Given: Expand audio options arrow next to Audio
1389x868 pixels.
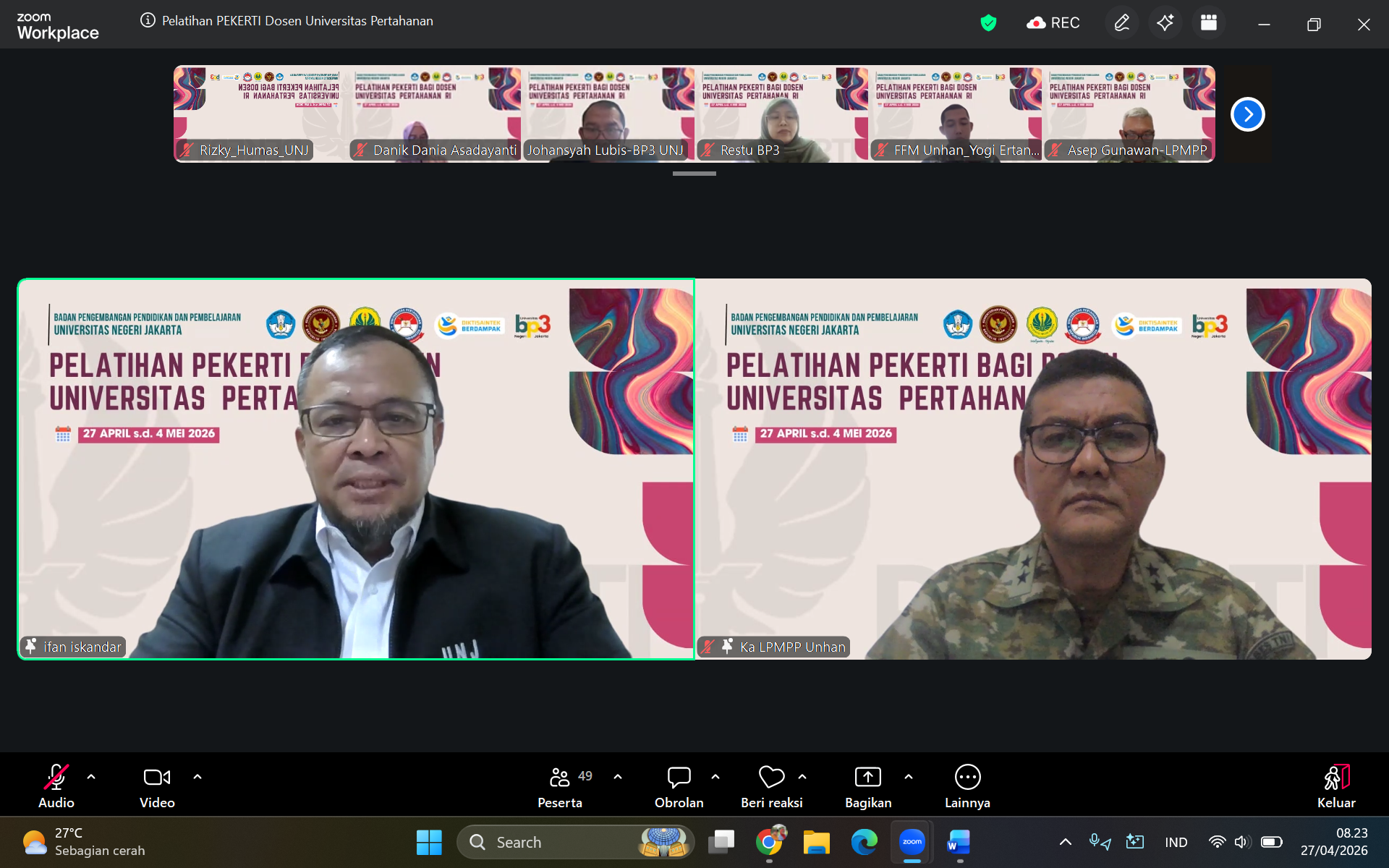Looking at the screenshot, I should coord(91,777).
